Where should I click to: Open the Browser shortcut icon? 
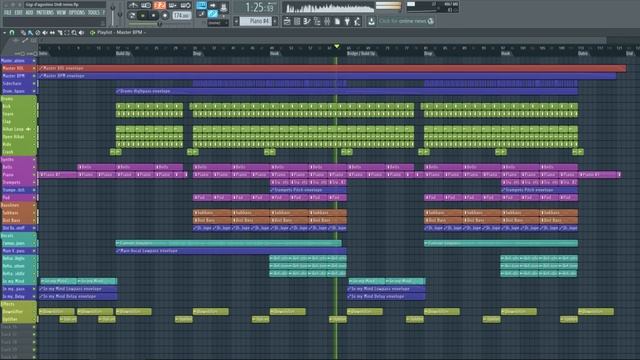(x=317, y=21)
